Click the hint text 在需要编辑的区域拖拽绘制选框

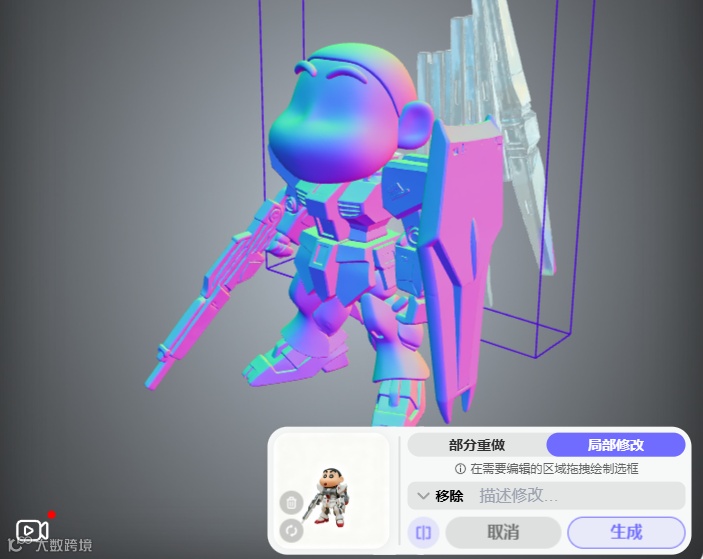(x=554, y=469)
